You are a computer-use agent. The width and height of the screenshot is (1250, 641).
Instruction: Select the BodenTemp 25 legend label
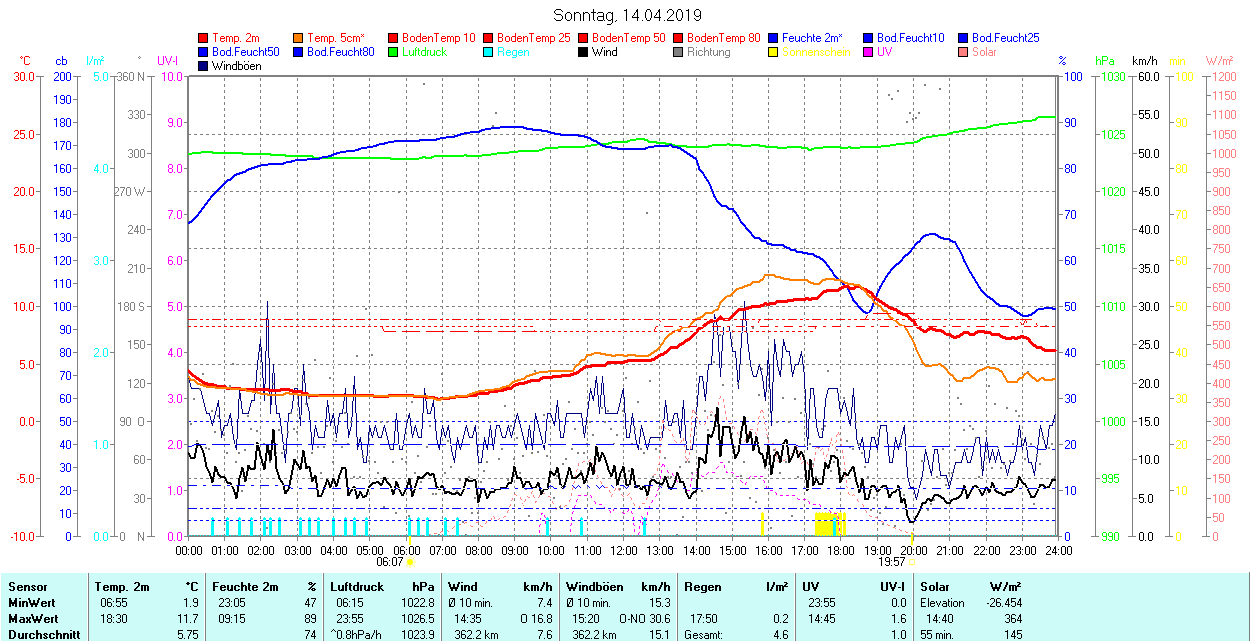pyautogui.click(x=534, y=38)
